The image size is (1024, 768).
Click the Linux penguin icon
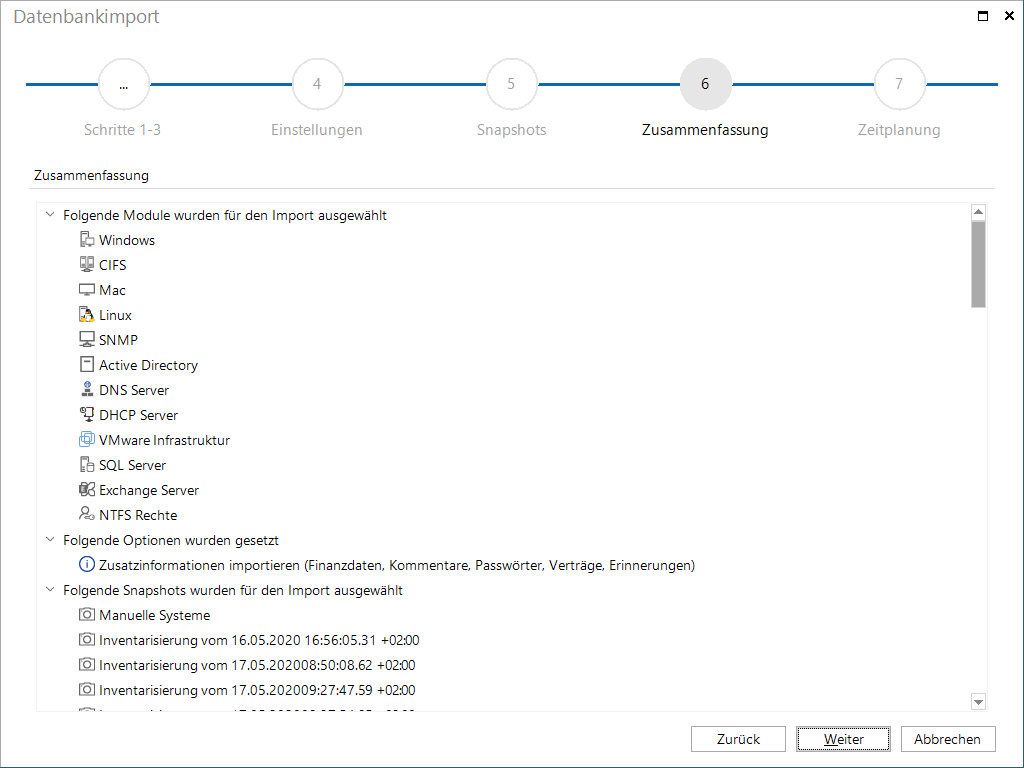tap(87, 315)
